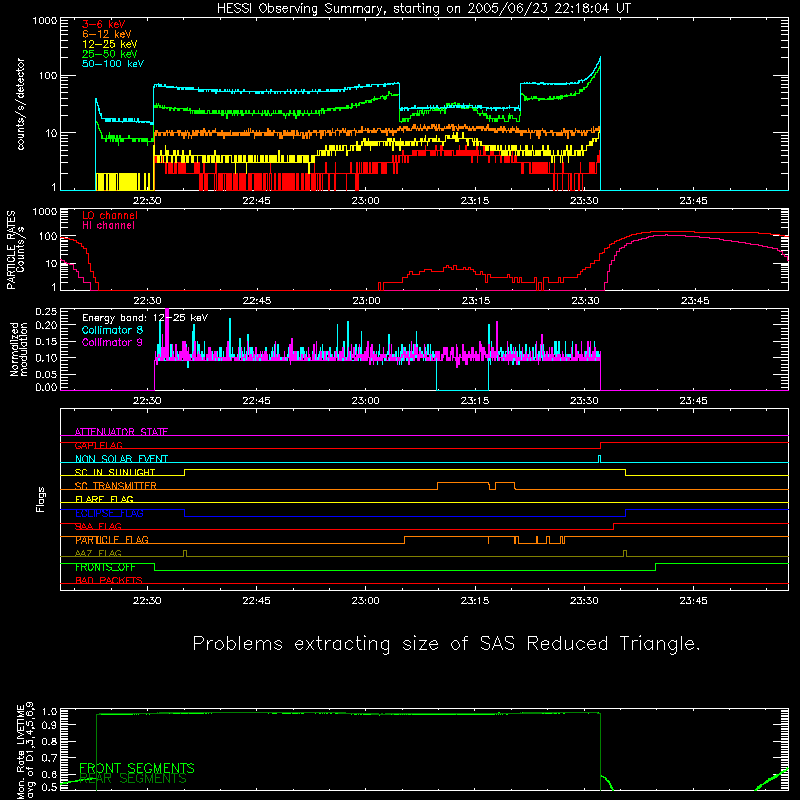The height and width of the screenshot is (800, 800).
Task: Click the FRONTS_OFF step down near 22:31
Action: (155, 567)
